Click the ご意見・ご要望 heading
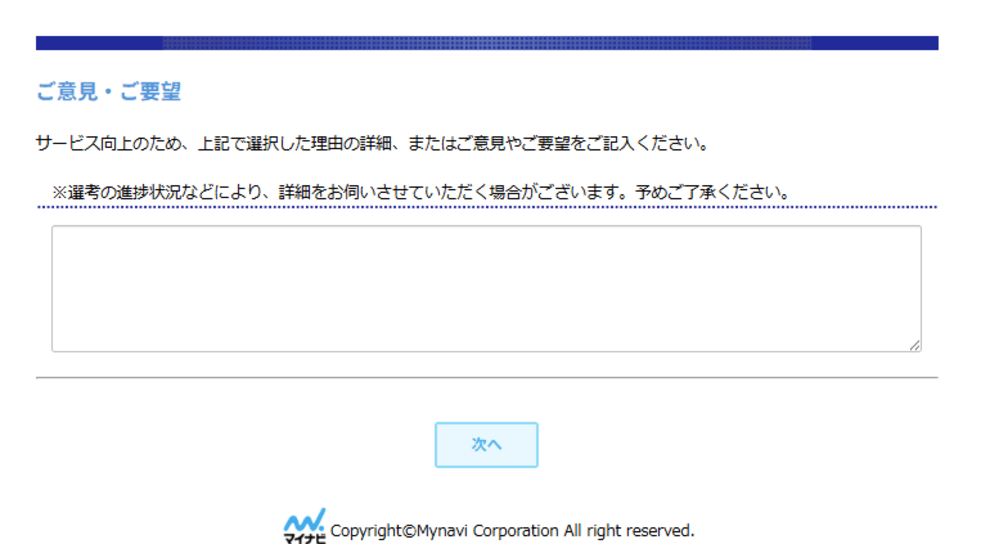 109,92
